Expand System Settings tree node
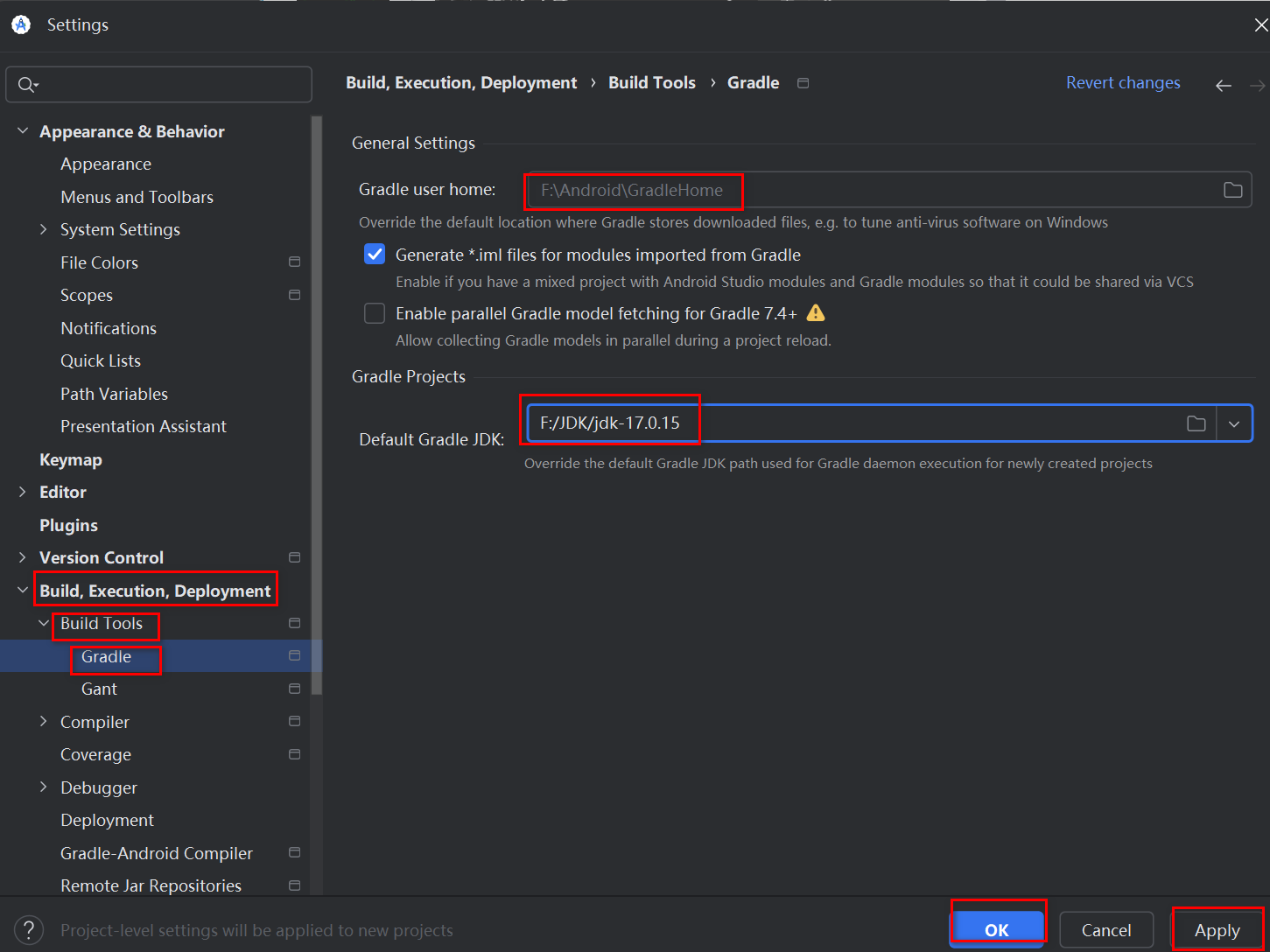 click(44, 229)
